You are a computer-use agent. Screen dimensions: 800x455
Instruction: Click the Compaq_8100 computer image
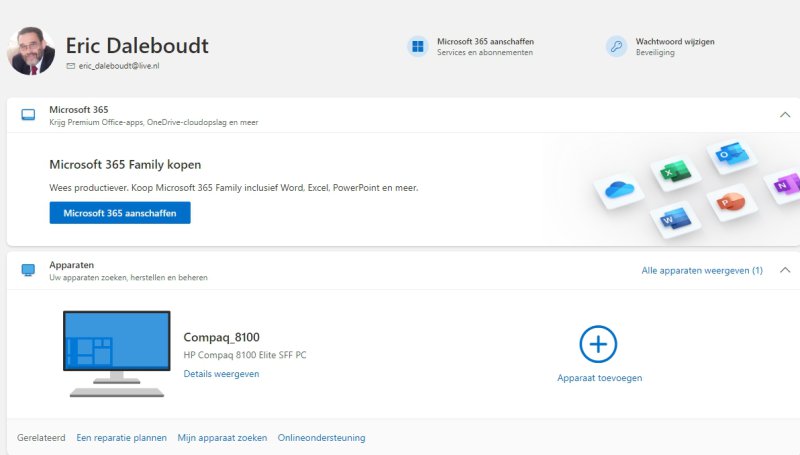coord(116,352)
